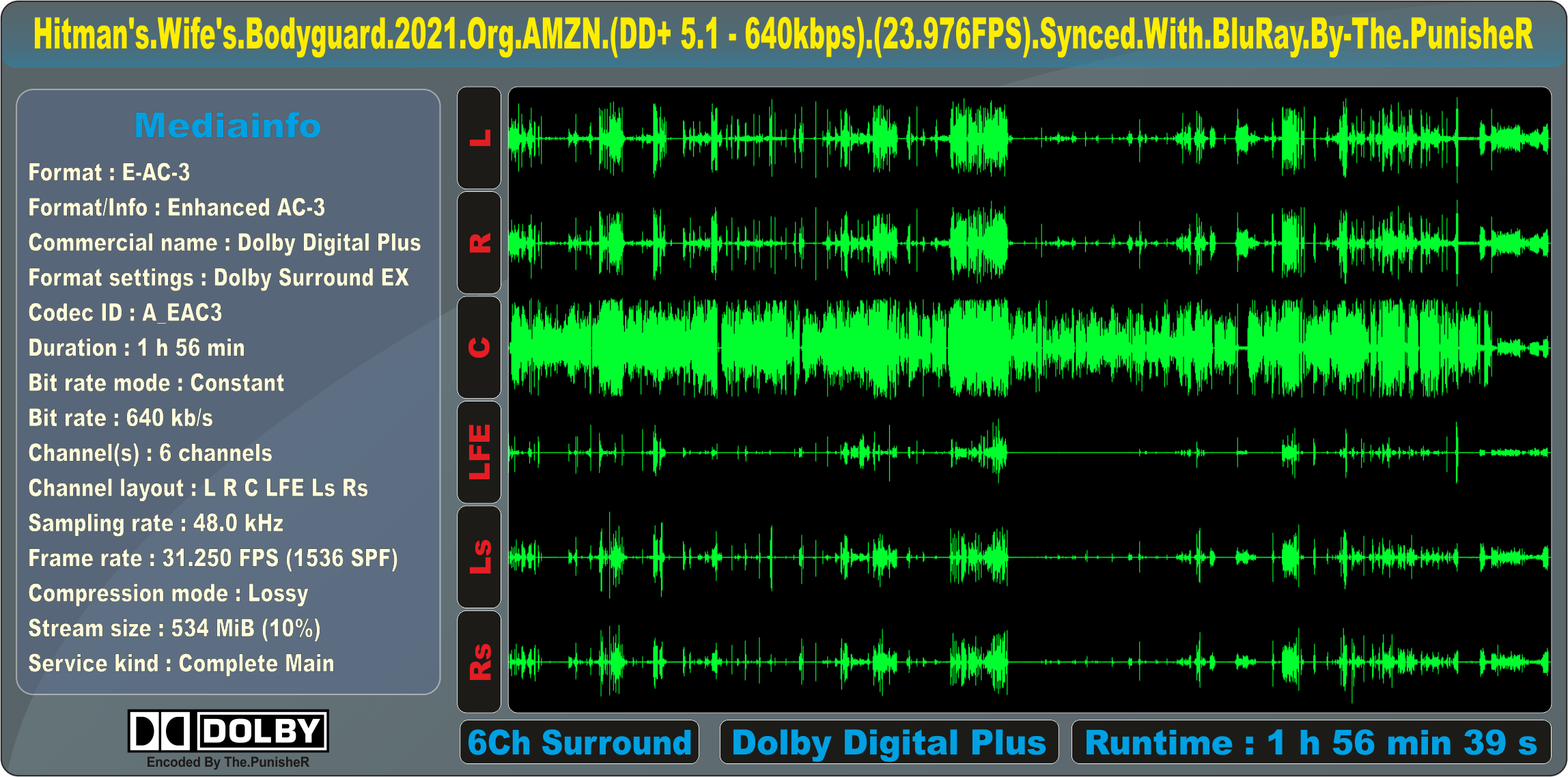Screen dimensions: 1568x777
Task: Click the Dolby Digital Plus badge
Action: click(888, 742)
